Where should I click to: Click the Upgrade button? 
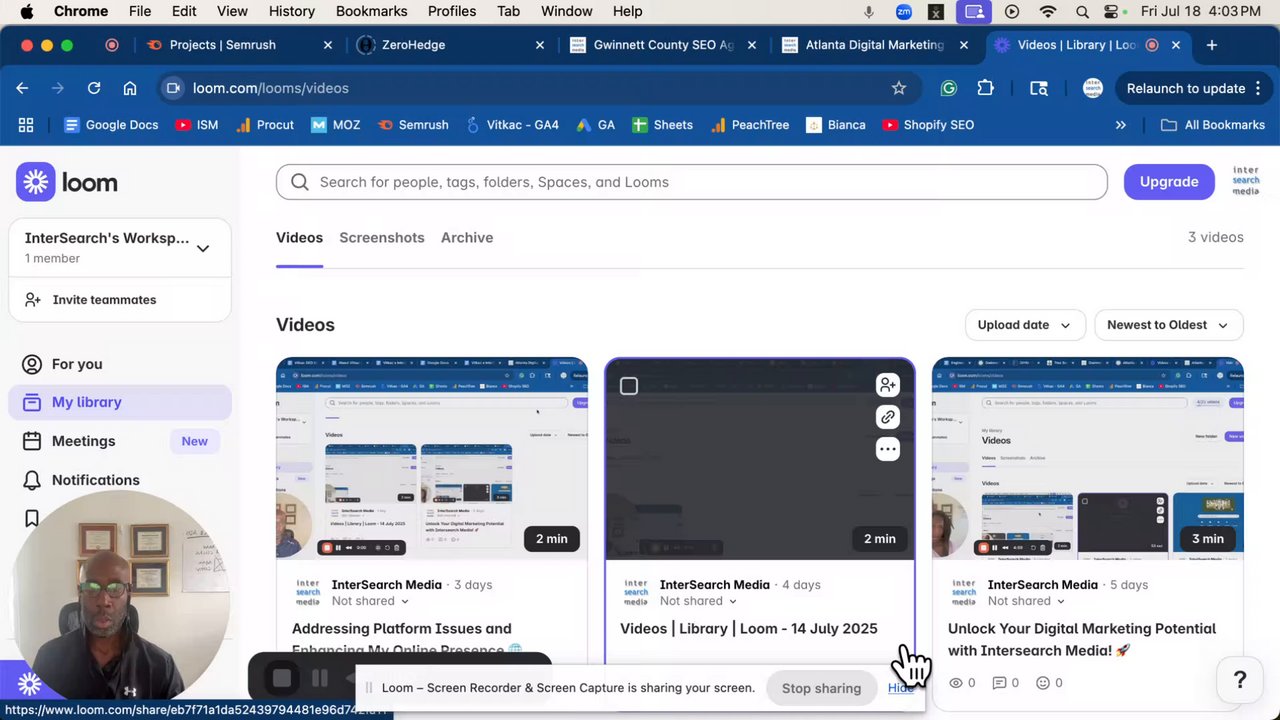pos(1169,181)
